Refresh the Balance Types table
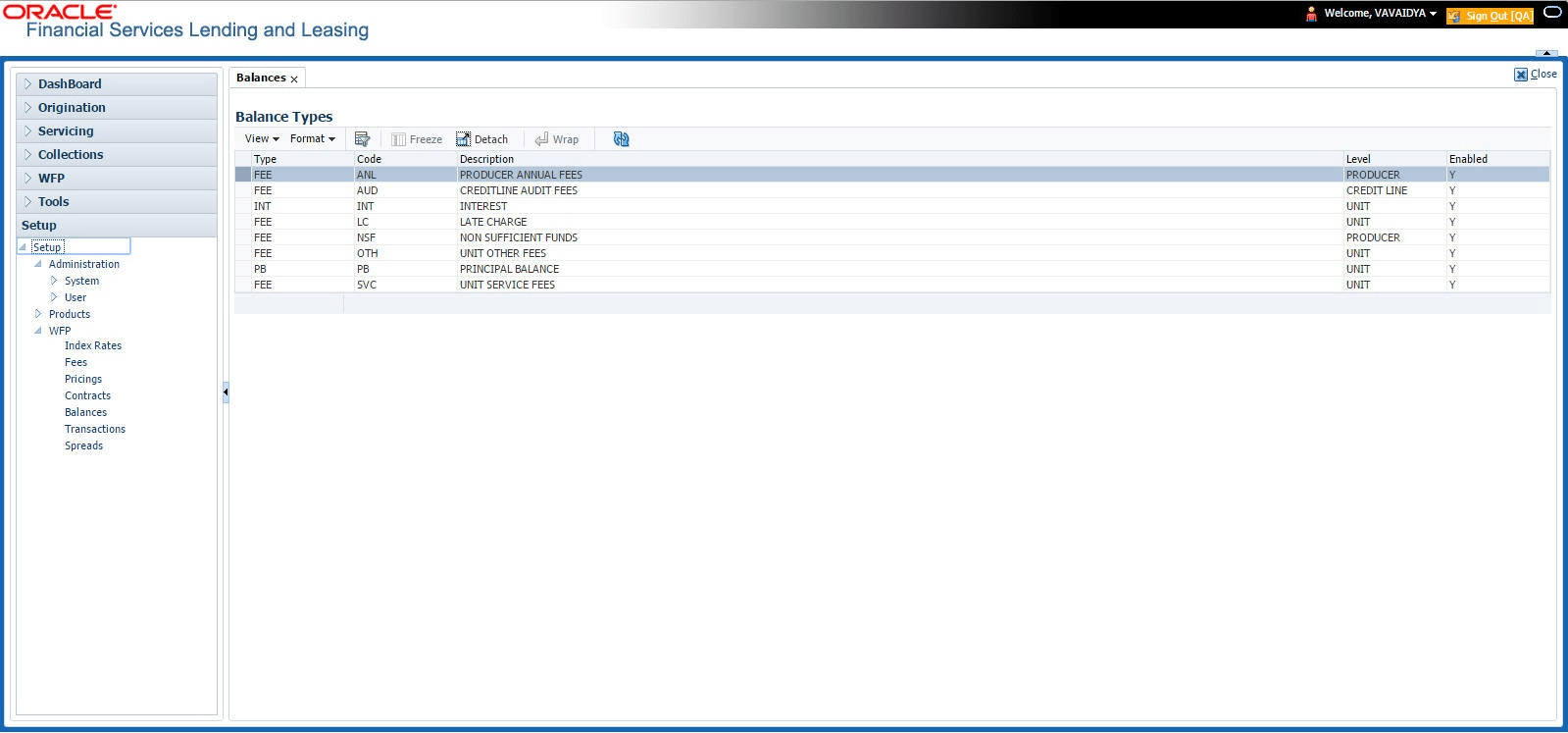 [x=621, y=139]
